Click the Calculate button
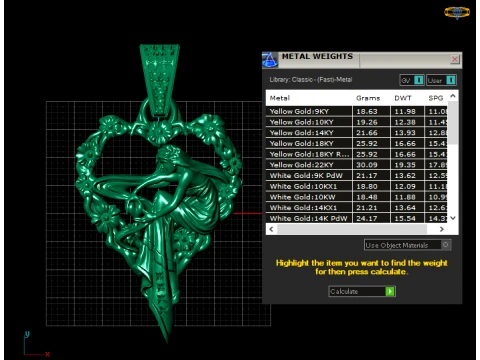Screen dimensions: 480x360 (x=362, y=291)
